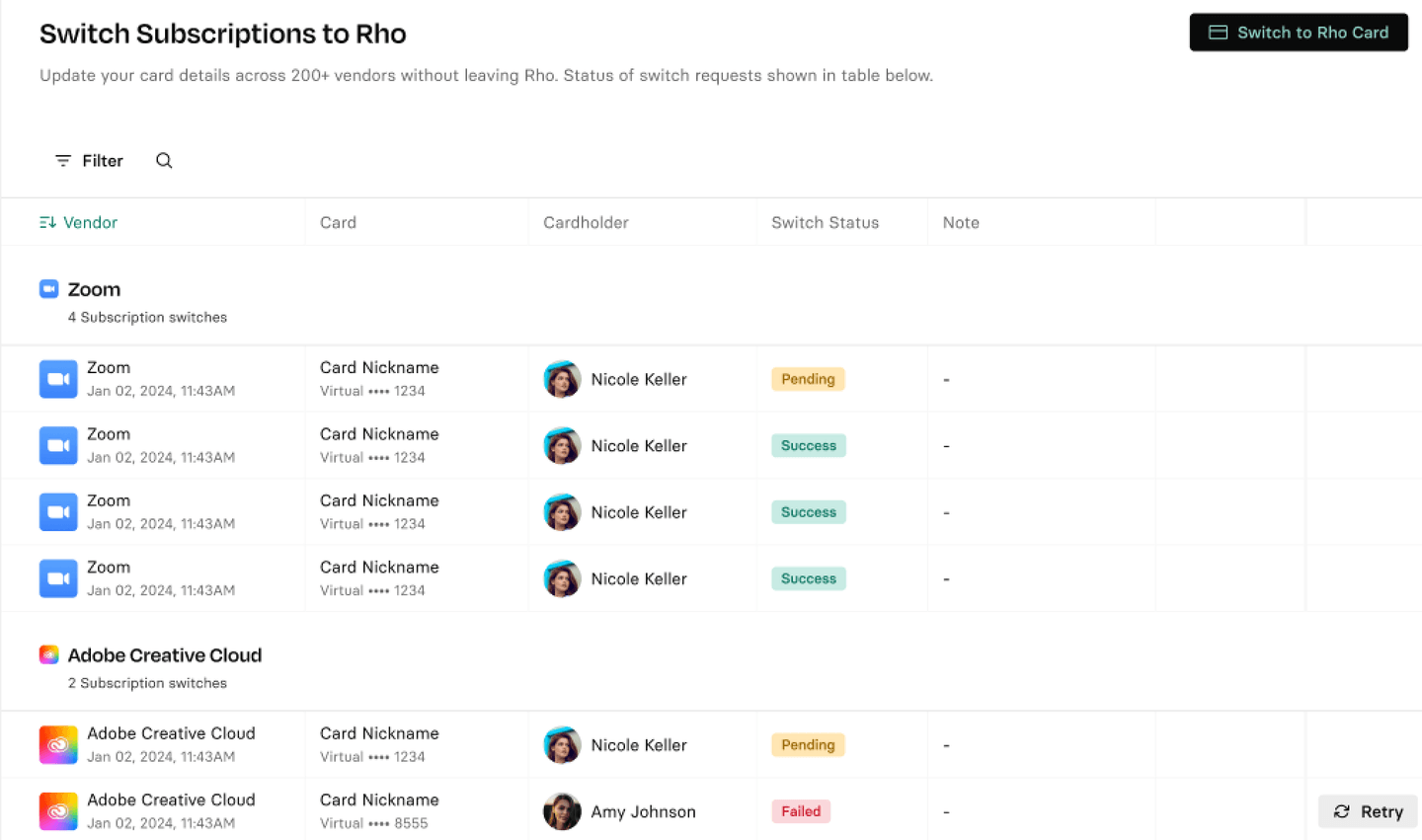The height and width of the screenshot is (840, 1422).
Task: Click the Cardholder column header
Action: point(586,223)
